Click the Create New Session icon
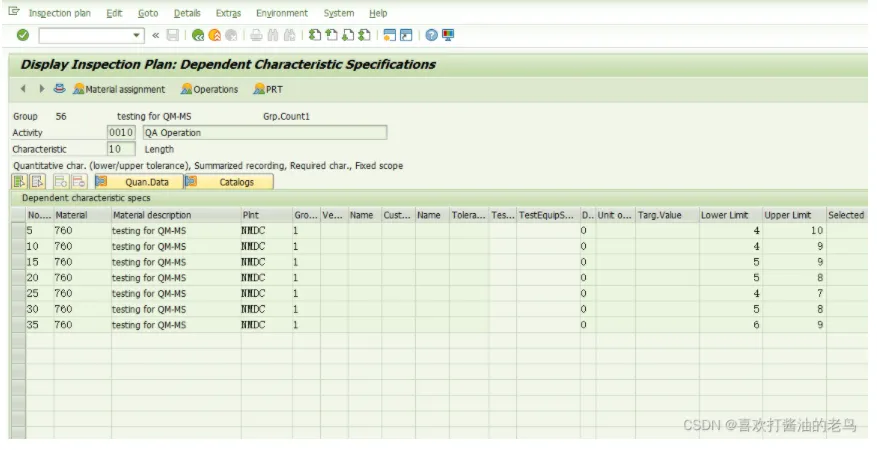The image size is (877, 450). tap(390, 35)
